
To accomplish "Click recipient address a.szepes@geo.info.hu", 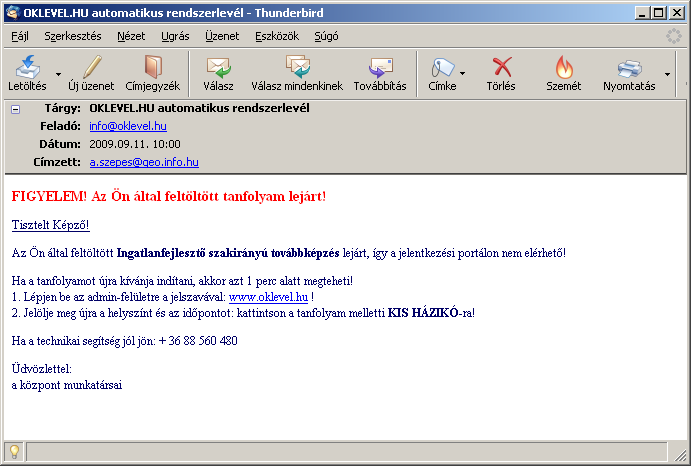I will 144,162.
